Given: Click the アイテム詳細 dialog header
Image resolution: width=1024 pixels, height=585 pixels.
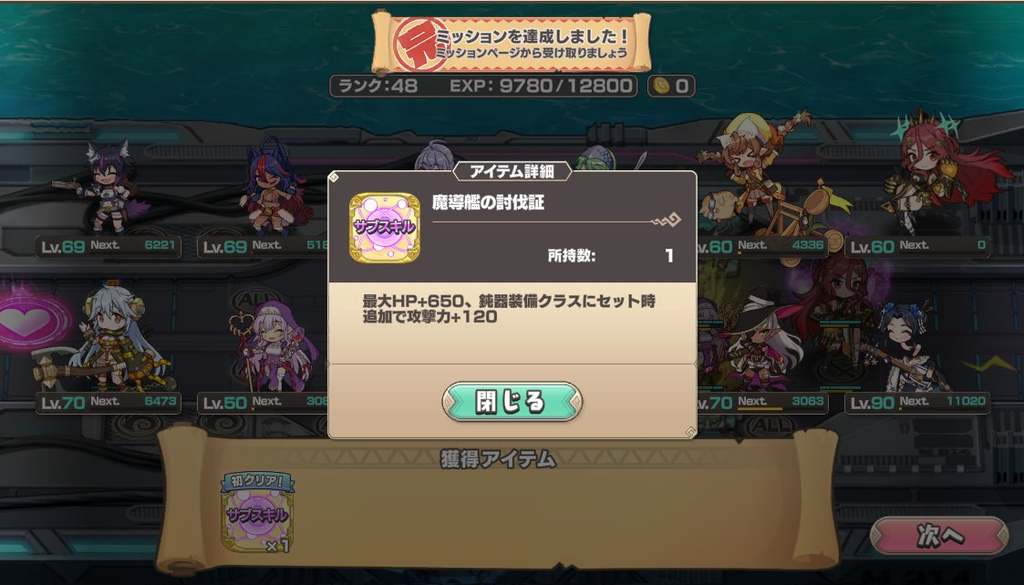Looking at the screenshot, I should pos(512,171).
